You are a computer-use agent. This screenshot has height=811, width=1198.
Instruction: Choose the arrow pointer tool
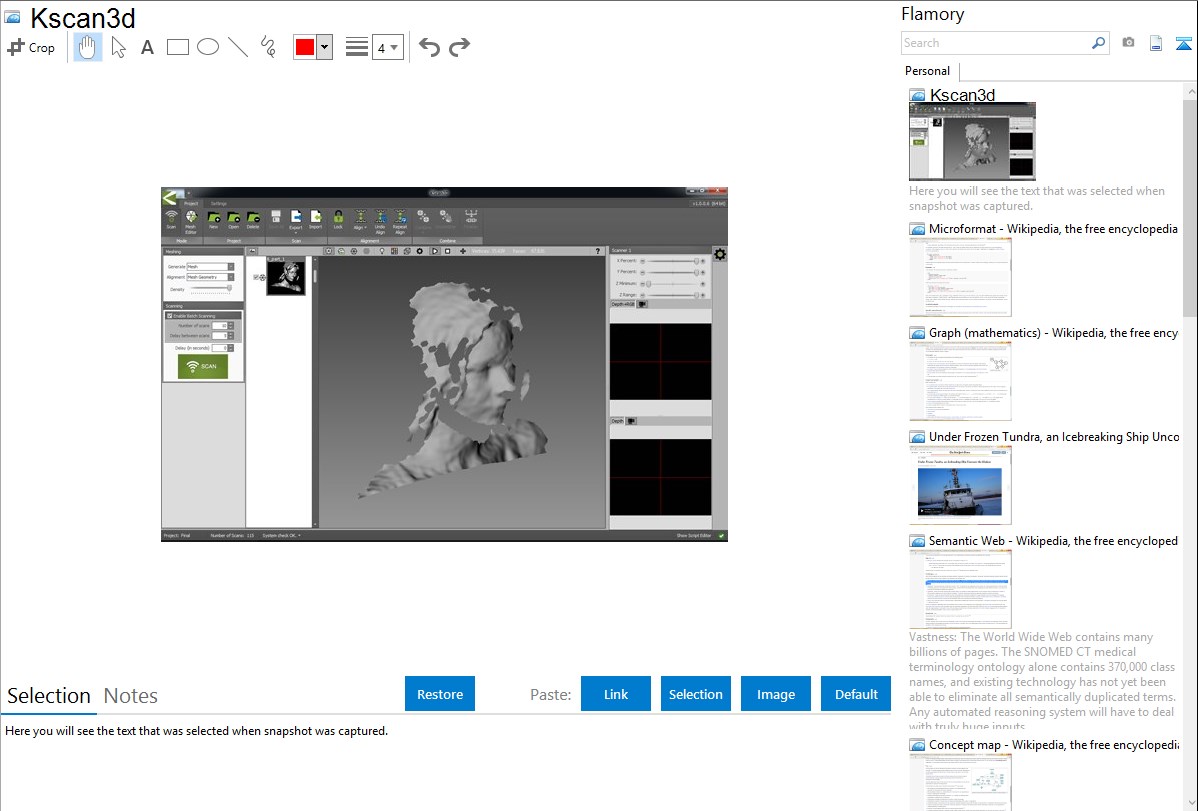coord(118,47)
